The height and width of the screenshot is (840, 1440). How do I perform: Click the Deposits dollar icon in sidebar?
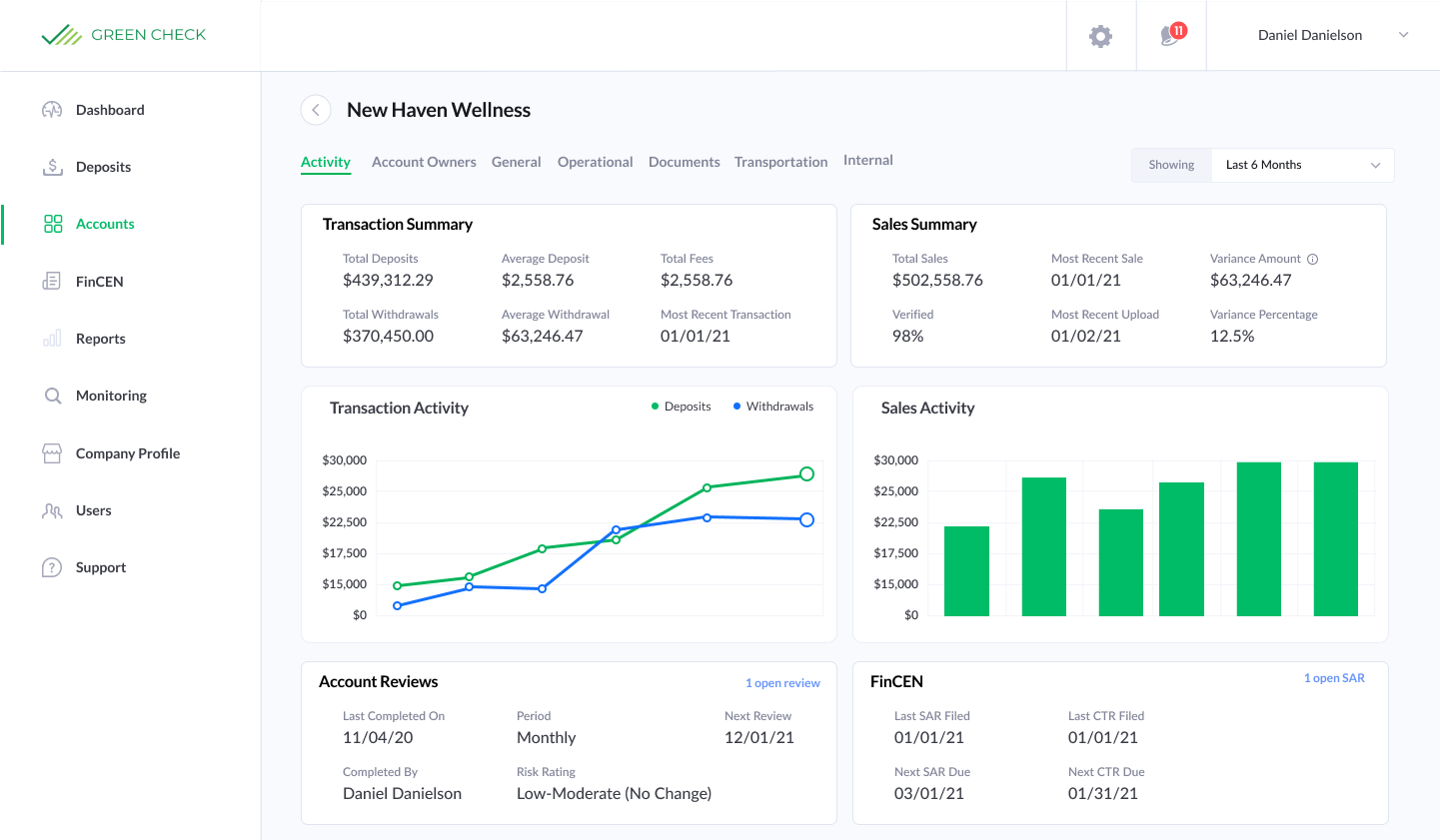(x=52, y=167)
